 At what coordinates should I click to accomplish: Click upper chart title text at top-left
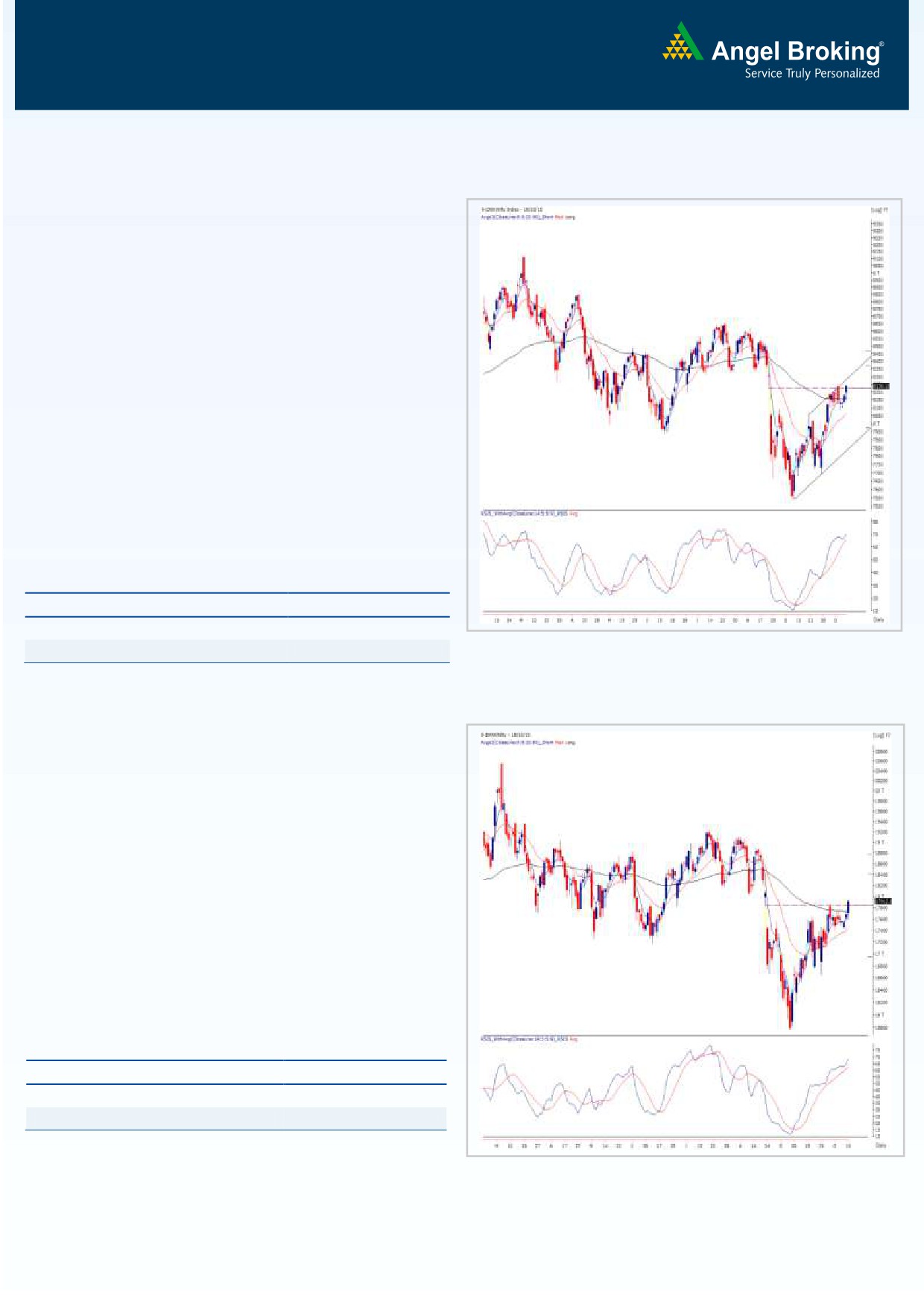(x=512, y=210)
